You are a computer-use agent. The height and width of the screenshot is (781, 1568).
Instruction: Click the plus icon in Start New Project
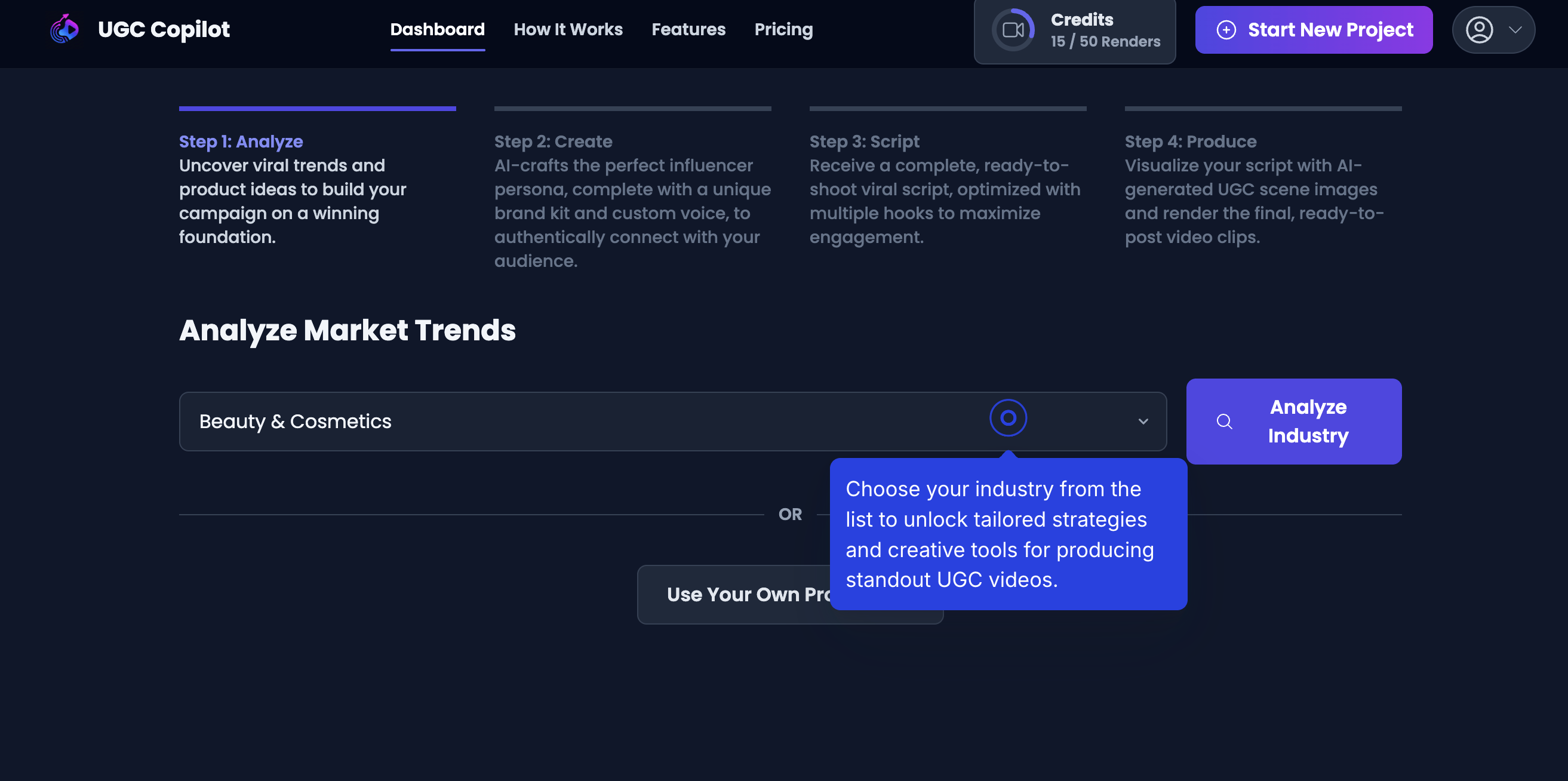coord(1226,30)
